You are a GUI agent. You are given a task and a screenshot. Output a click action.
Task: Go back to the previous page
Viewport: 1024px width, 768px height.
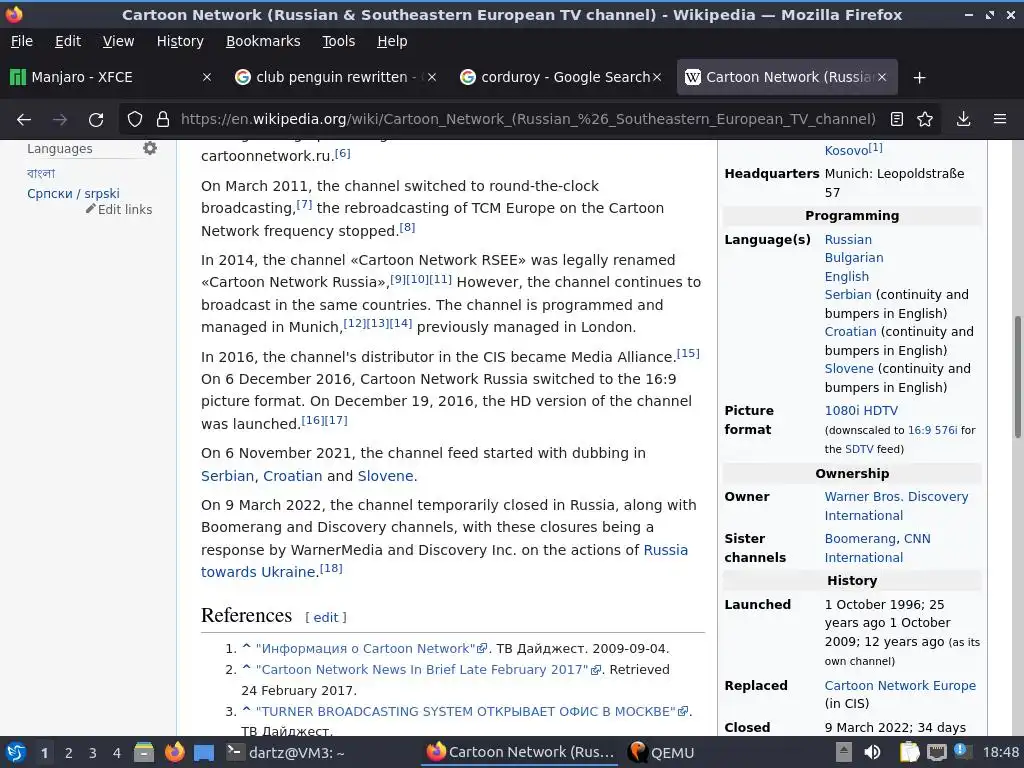coord(24,120)
